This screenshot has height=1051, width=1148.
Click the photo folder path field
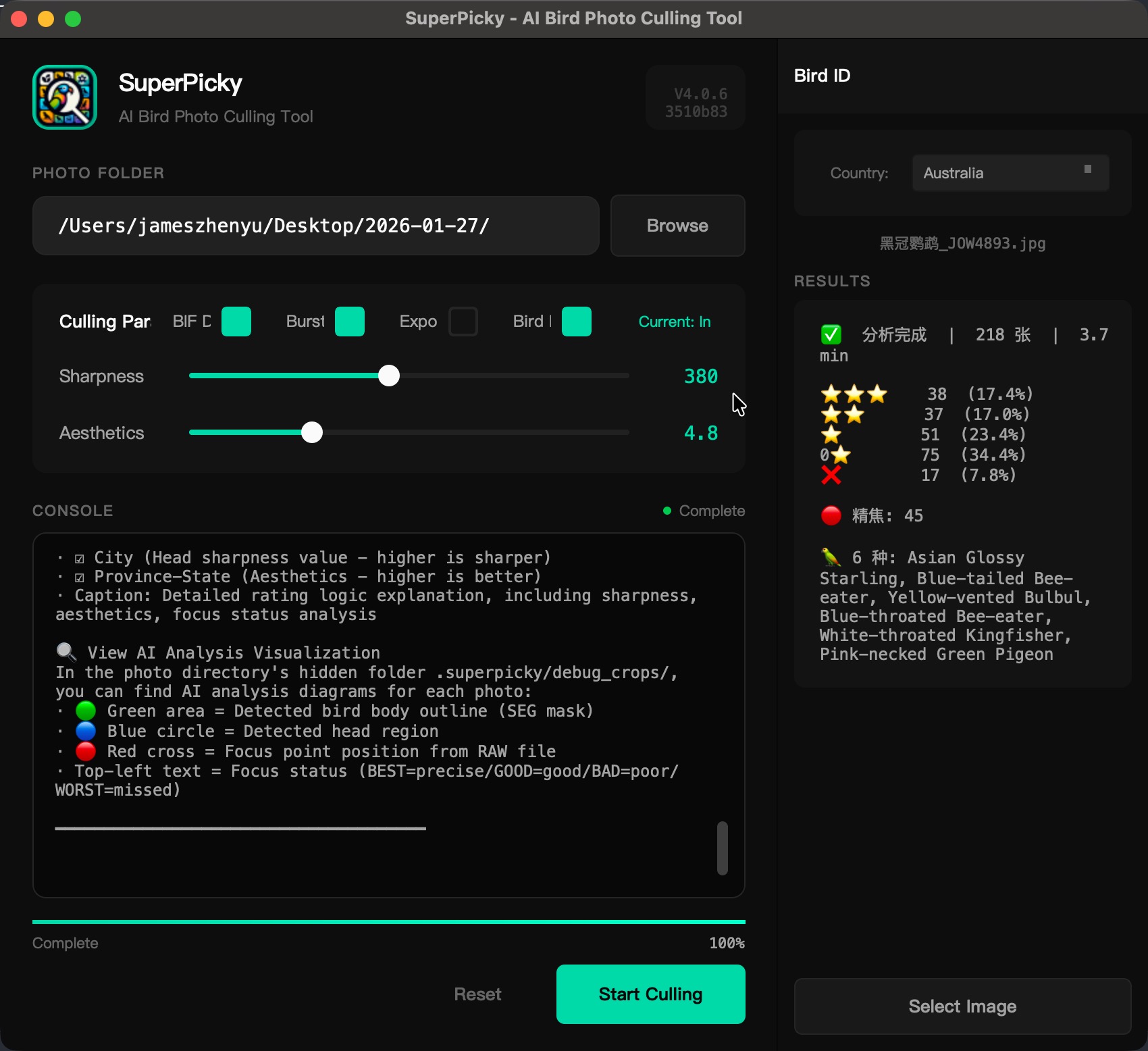[x=315, y=226]
